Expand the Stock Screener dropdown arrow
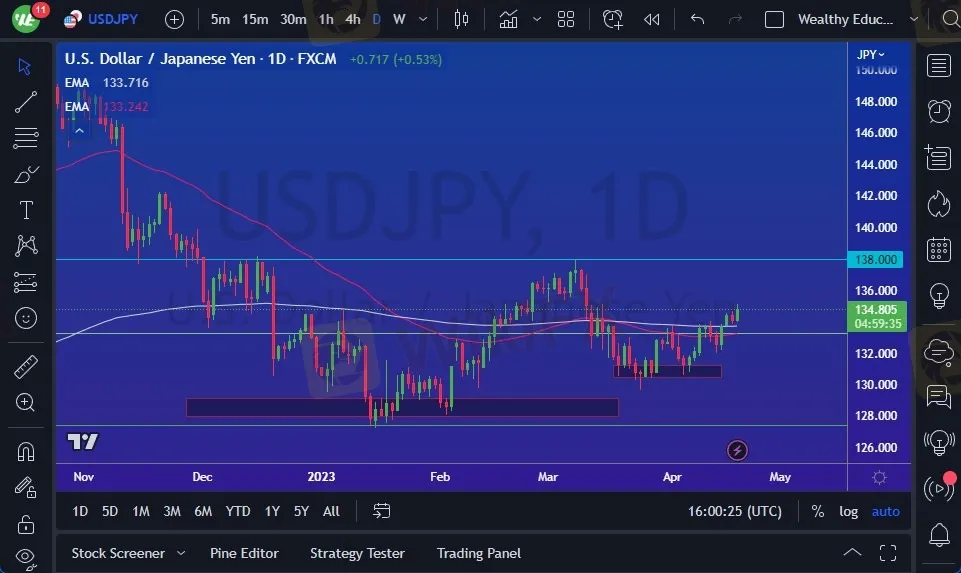961x573 pixels. [x=181, y=553]
